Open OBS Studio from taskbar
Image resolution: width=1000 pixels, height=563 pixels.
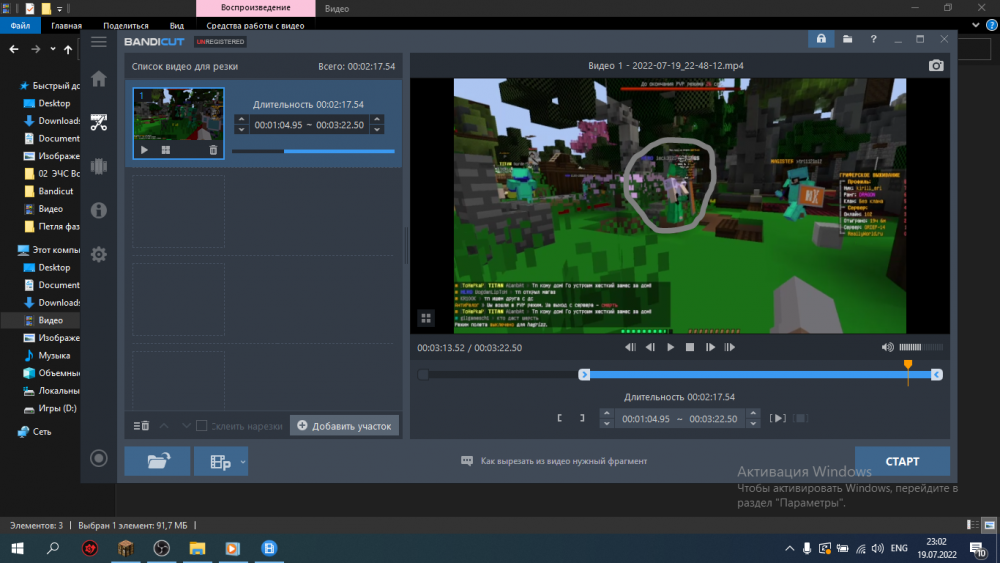161,548
